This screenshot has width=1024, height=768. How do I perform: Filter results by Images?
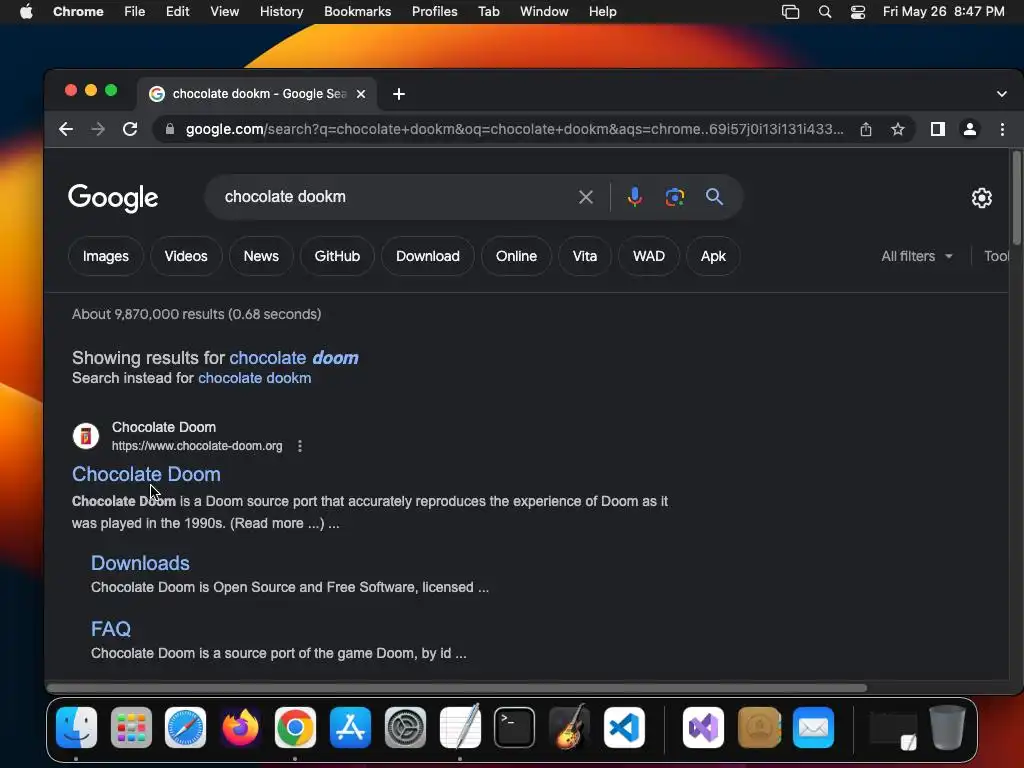[x=106, y=256]
